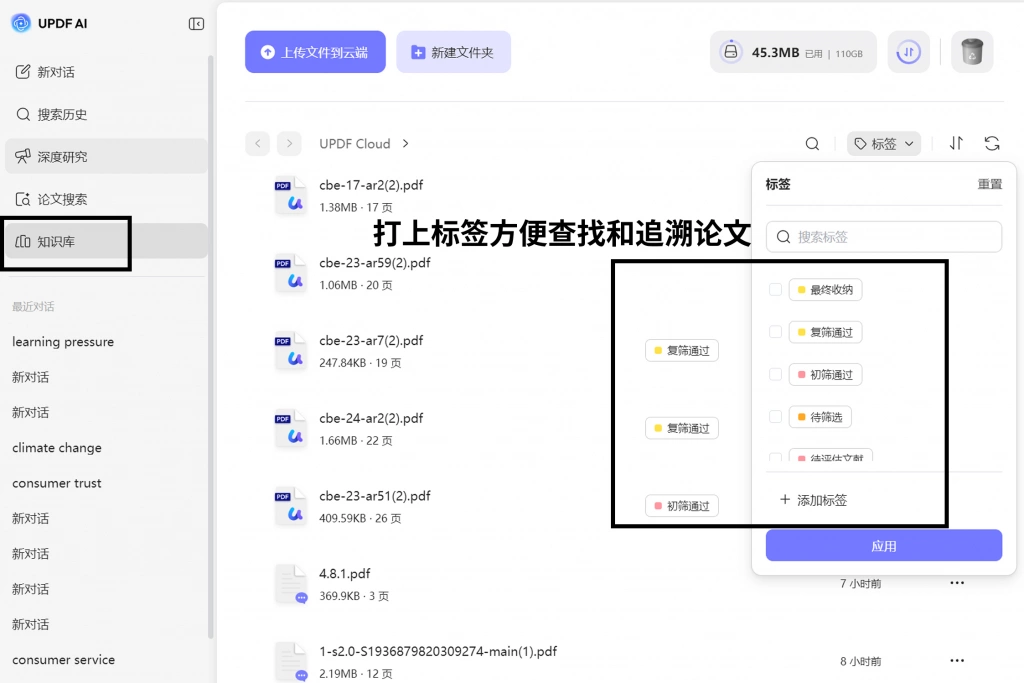Click the cloud storage 45.3MB usage indicator
The width and height of the screenshot is (1024, 683).
(x=793, y=52)
